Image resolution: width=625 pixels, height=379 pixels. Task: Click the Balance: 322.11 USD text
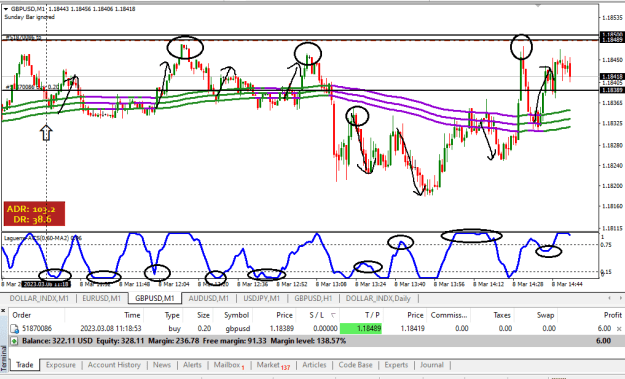[x=57, y=341]
